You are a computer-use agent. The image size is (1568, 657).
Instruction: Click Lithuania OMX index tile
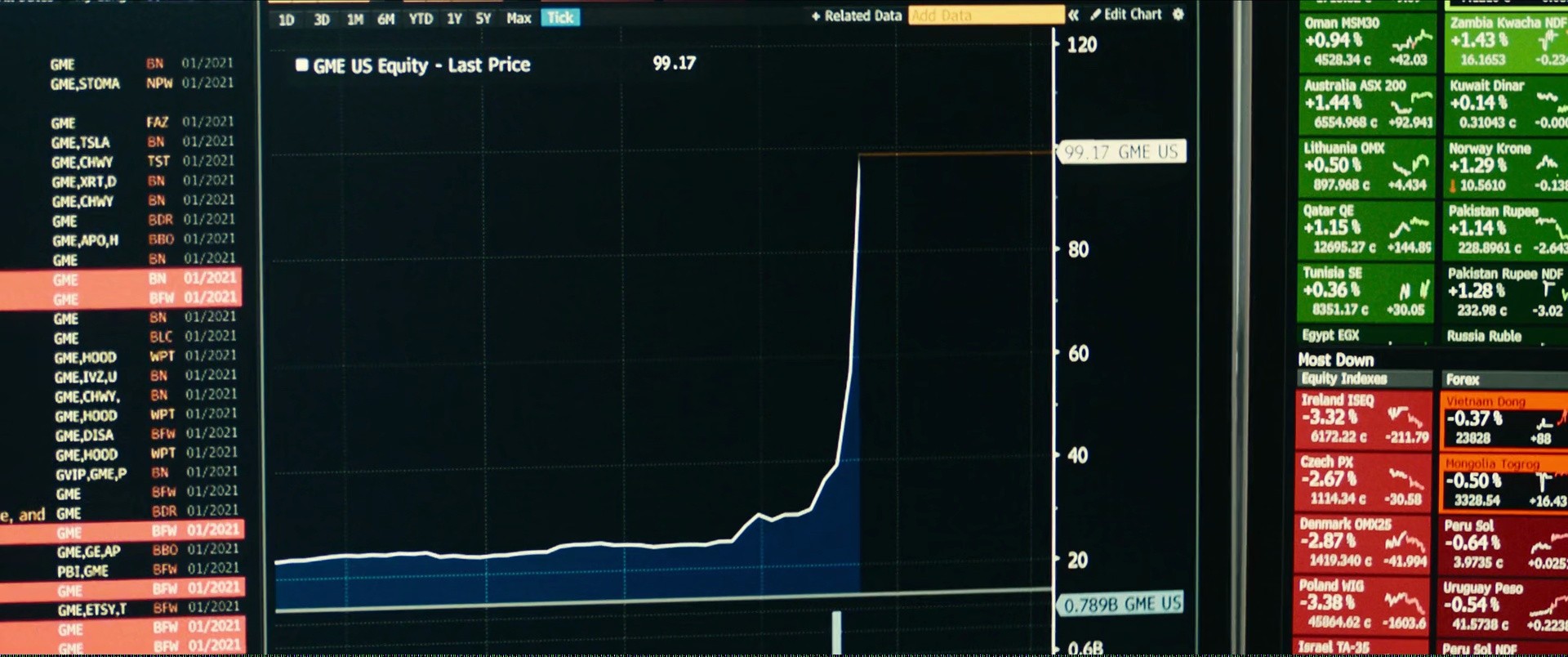tap(1365, 167)
